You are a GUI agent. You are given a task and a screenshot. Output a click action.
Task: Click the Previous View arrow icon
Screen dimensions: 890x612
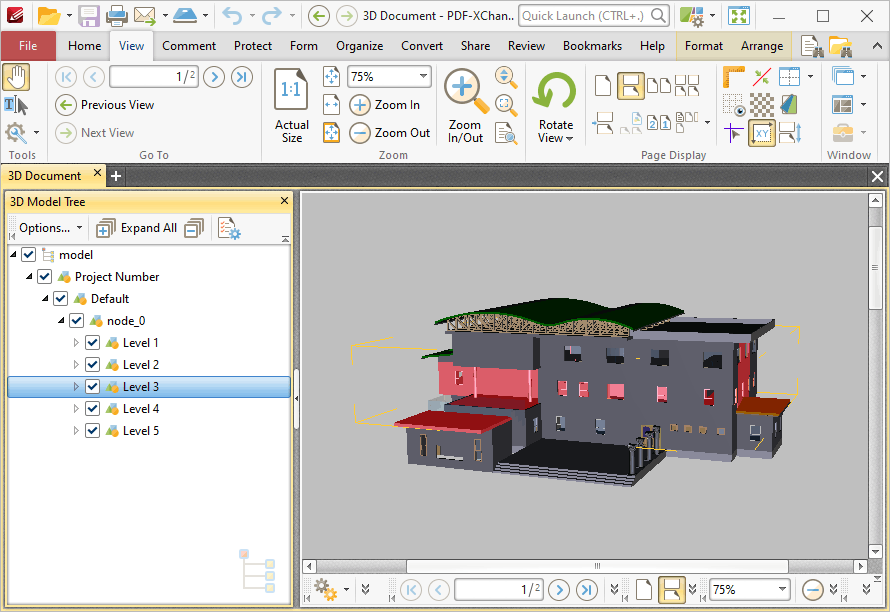point(66,105)
